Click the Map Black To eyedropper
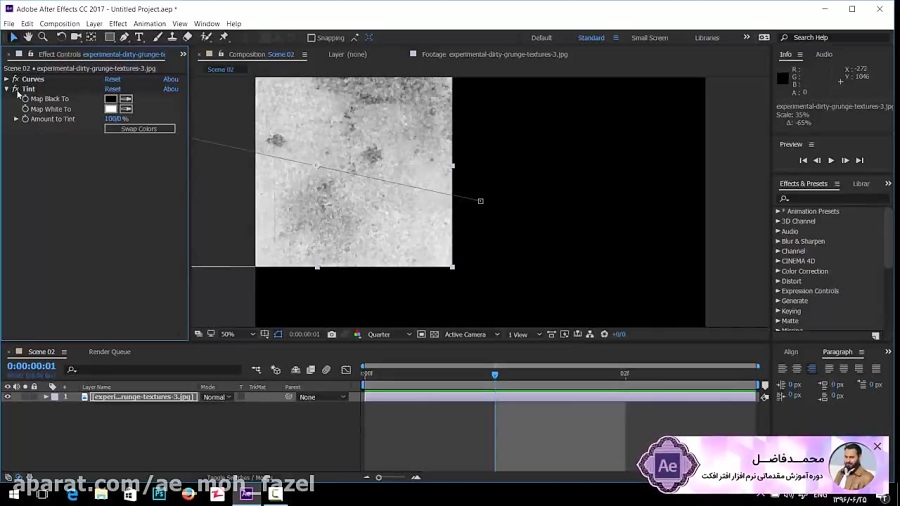Image resolution: width=900 pixels, height=506 pixels. 126,99
